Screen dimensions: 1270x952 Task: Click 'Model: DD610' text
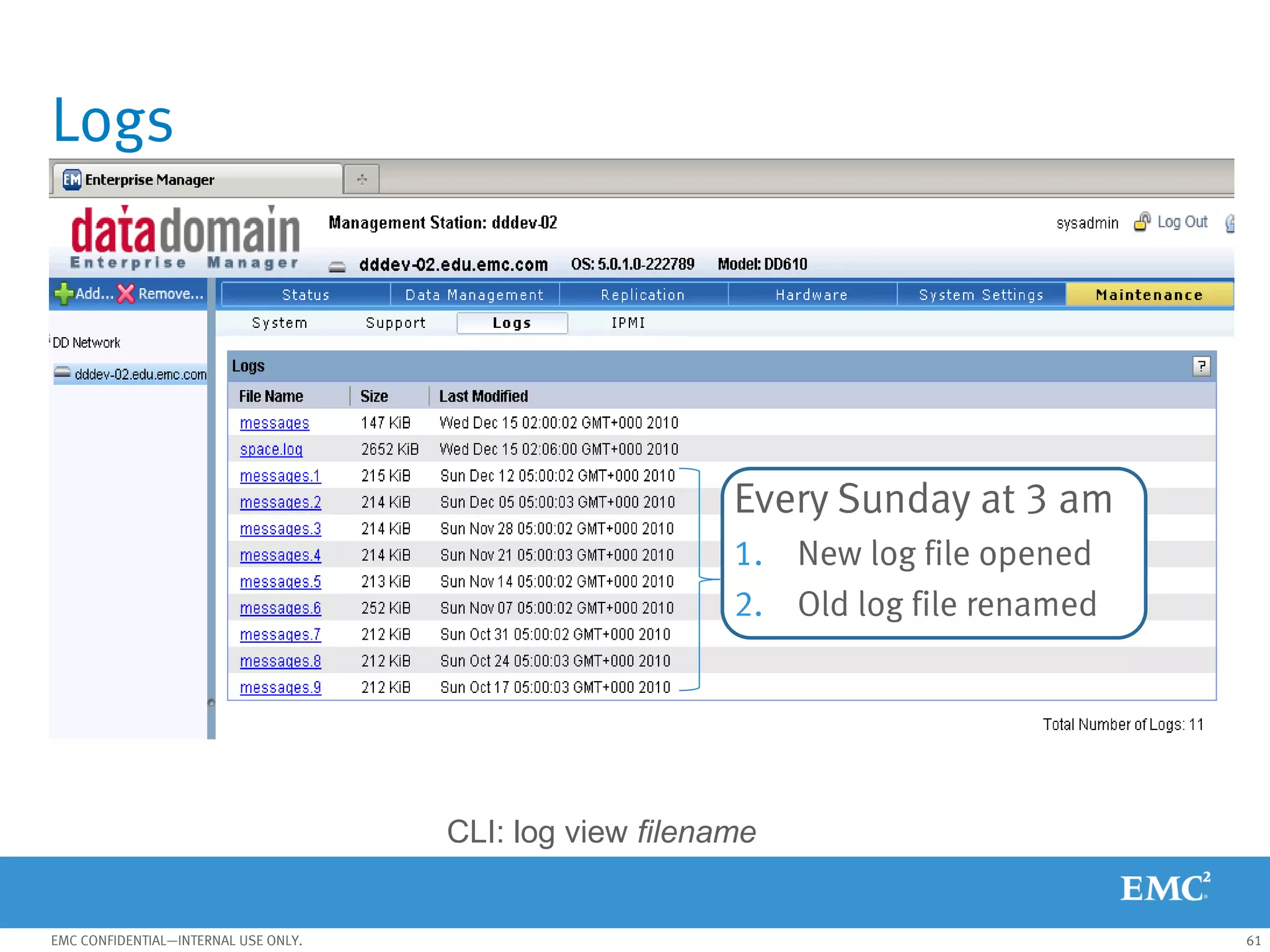[x=762, y=265]
